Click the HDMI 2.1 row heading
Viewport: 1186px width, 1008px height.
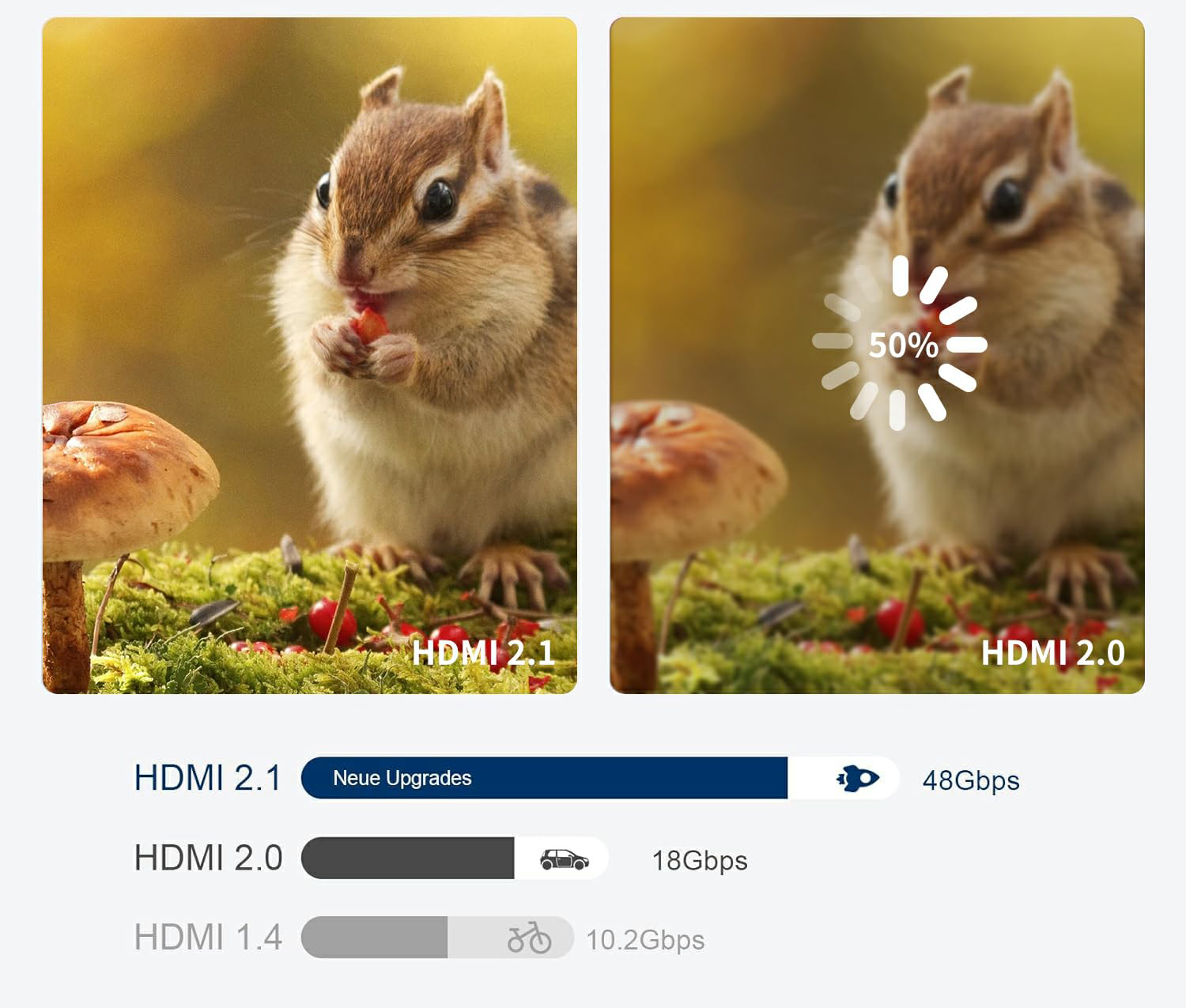[208, 778]
